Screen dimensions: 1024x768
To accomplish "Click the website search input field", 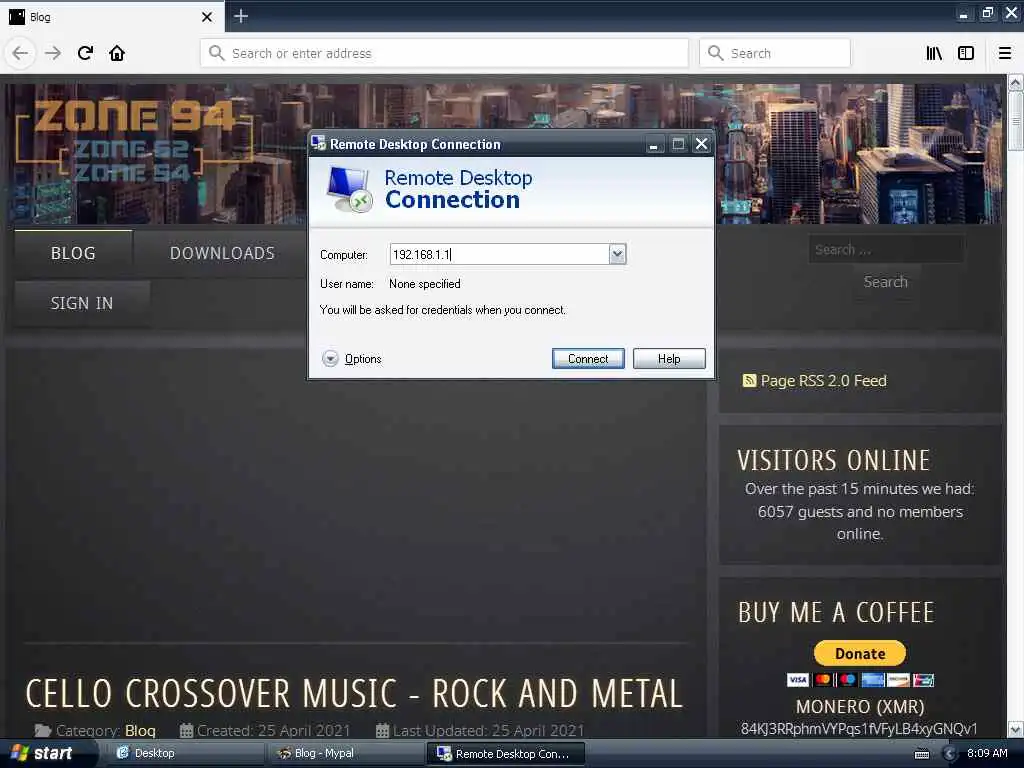I will coord(886,249).
